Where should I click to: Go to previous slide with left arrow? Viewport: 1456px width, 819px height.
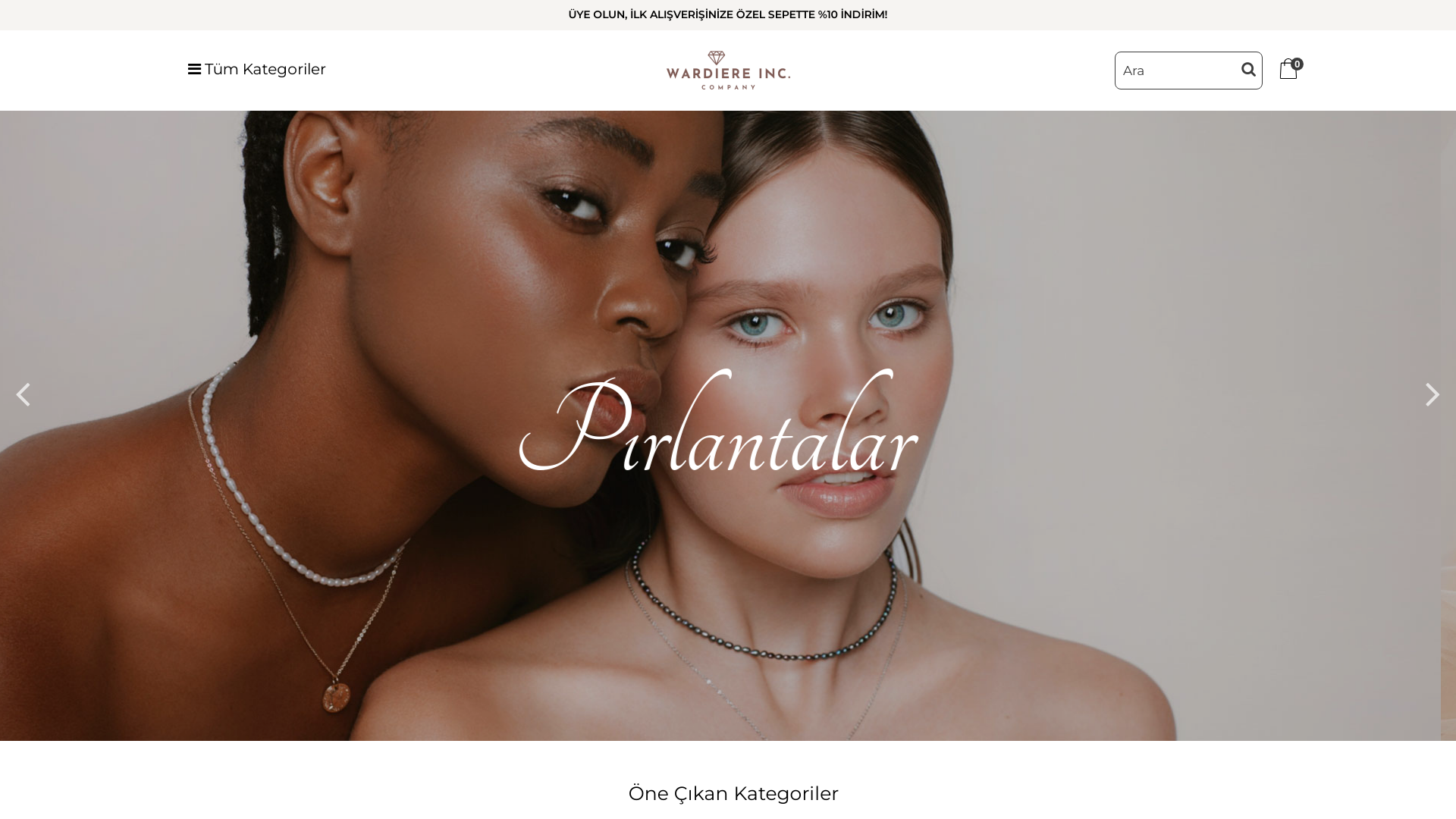(23, 394)
